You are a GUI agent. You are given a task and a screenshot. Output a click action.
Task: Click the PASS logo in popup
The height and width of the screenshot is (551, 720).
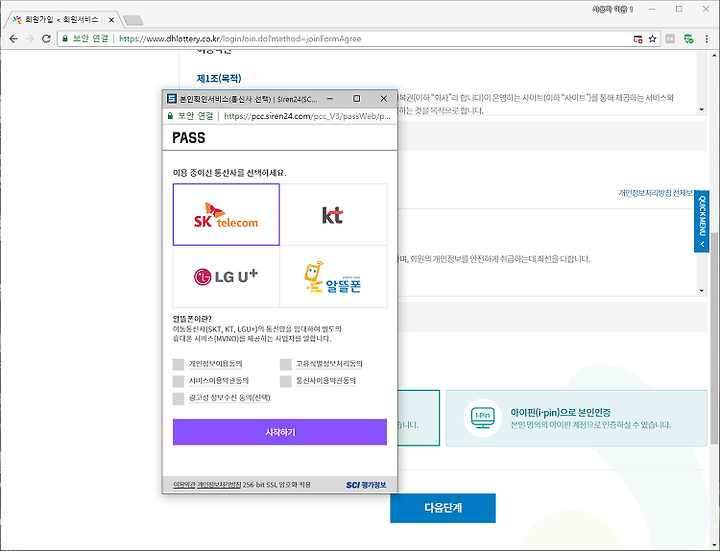pyautogui.click(x=189, y=138)
